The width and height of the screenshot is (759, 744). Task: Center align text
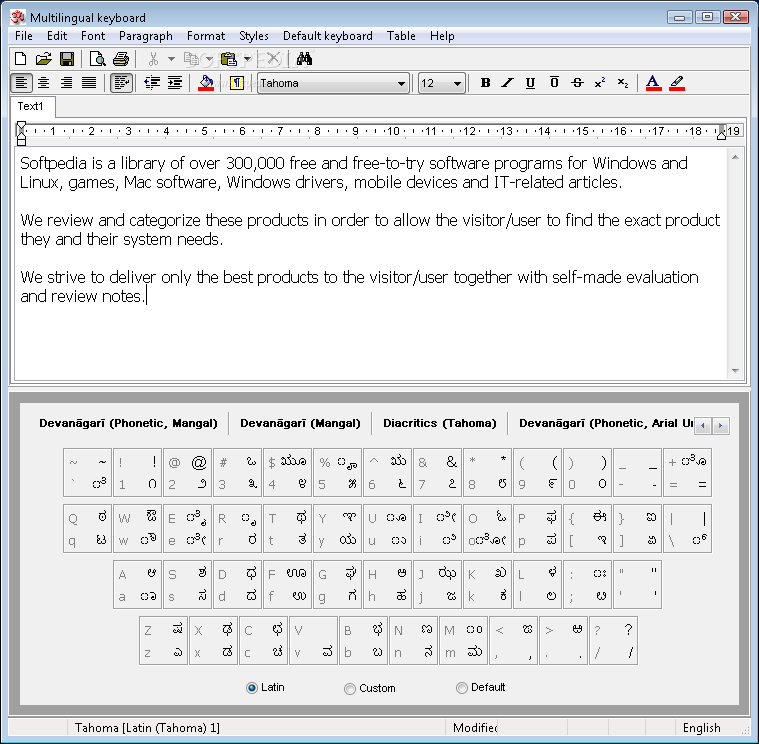click(x=44, y=83)
